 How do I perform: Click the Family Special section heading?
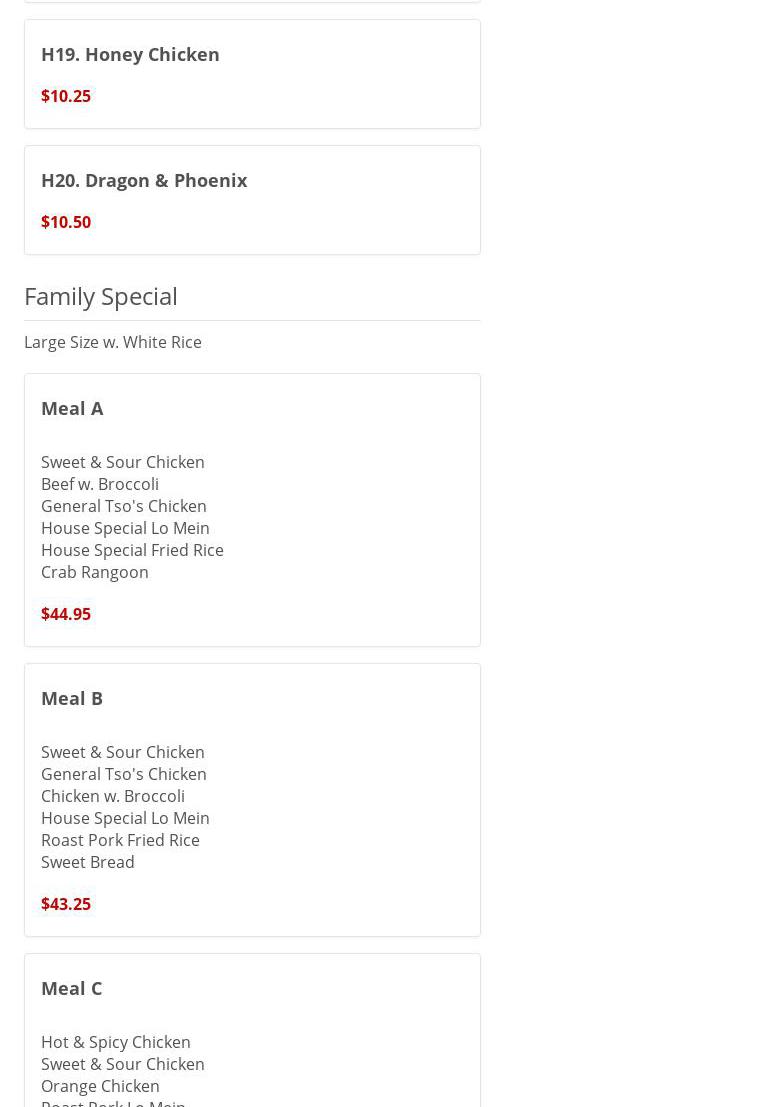coord(101,296)
